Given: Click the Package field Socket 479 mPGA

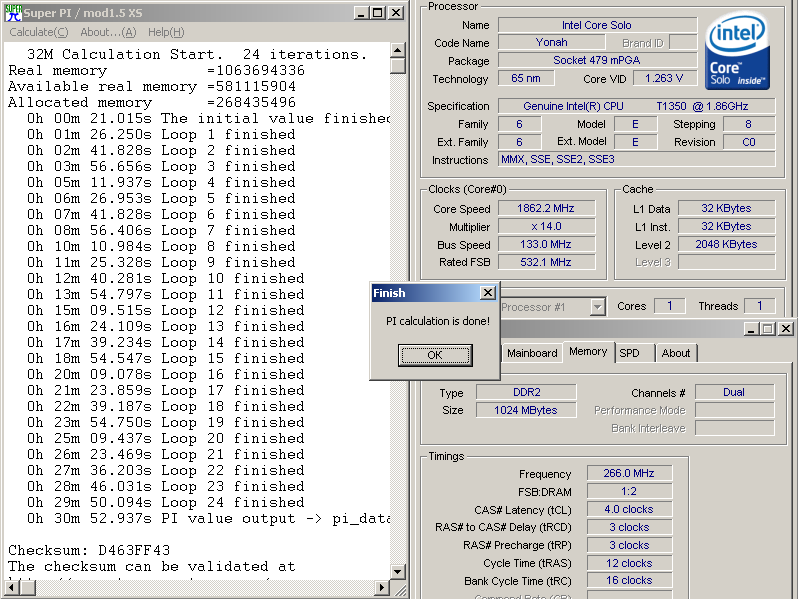Looking at the screenshot, I should point(597,60).
